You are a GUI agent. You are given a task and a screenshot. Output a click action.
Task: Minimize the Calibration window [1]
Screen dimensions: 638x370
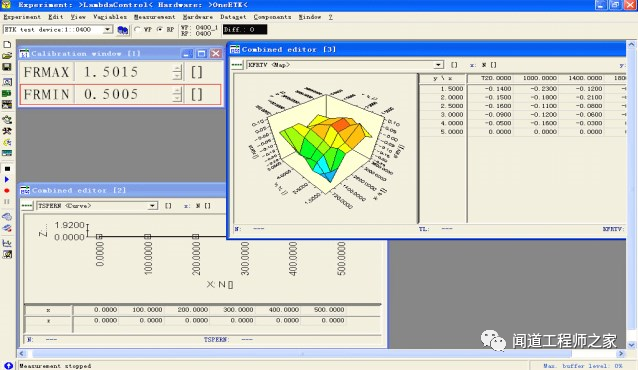187,54
